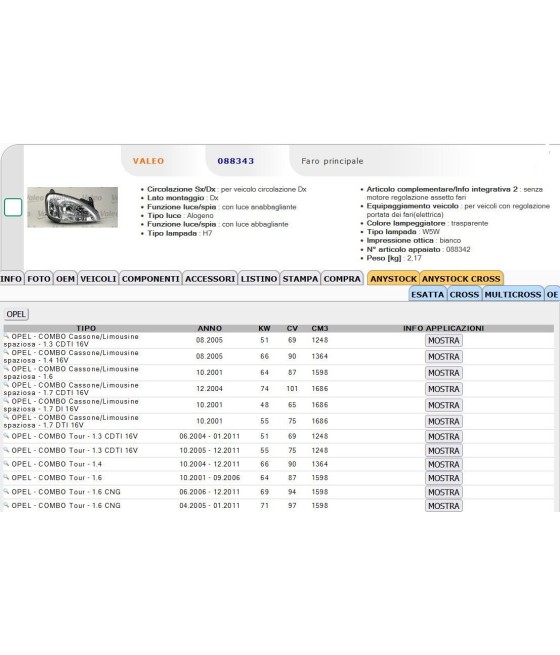Click the INFO APPLICAZIONI column header
This screenshot has width=560, height=655.
click(x=443, y=328)
